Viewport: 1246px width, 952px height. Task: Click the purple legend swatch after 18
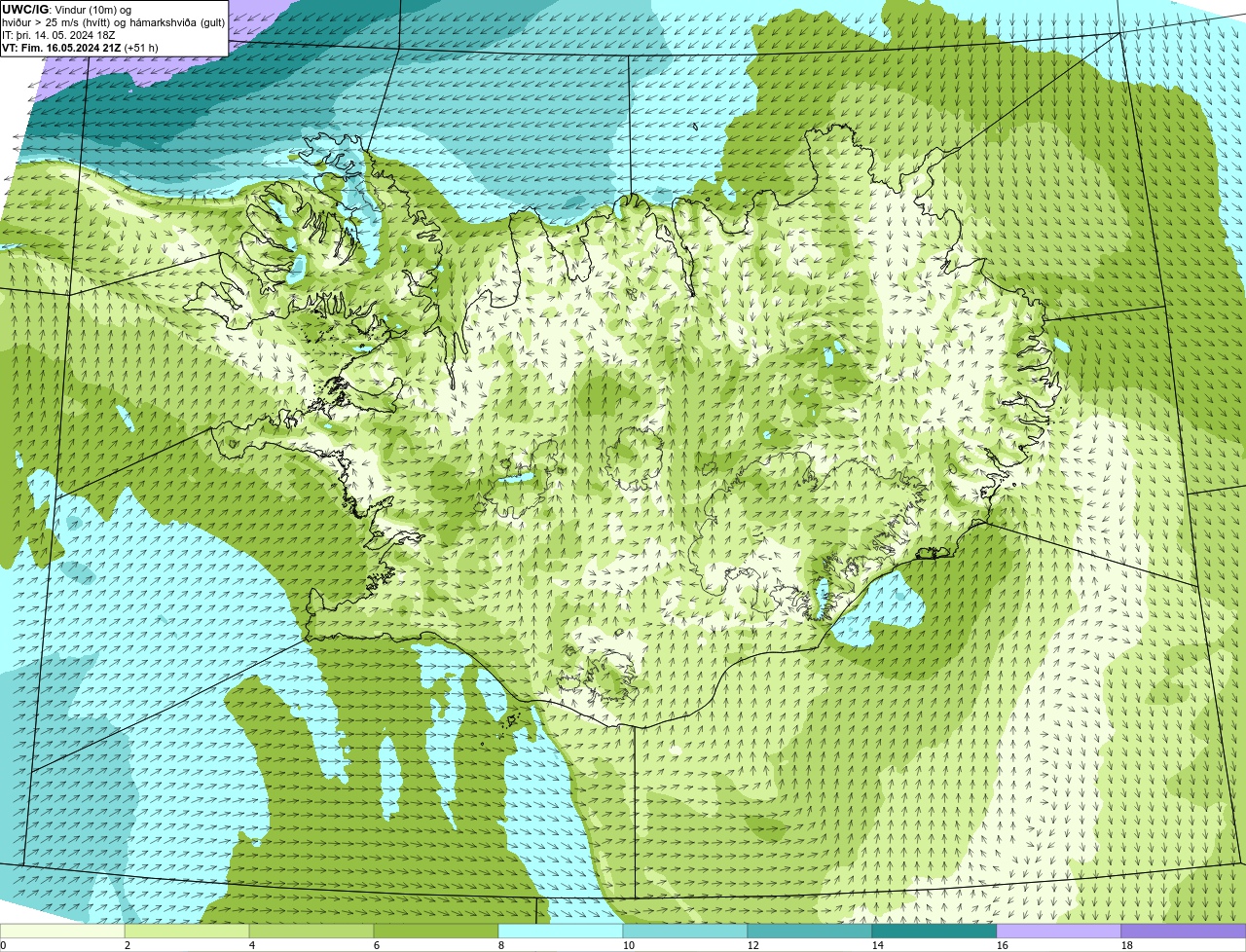coord(1184,932)
